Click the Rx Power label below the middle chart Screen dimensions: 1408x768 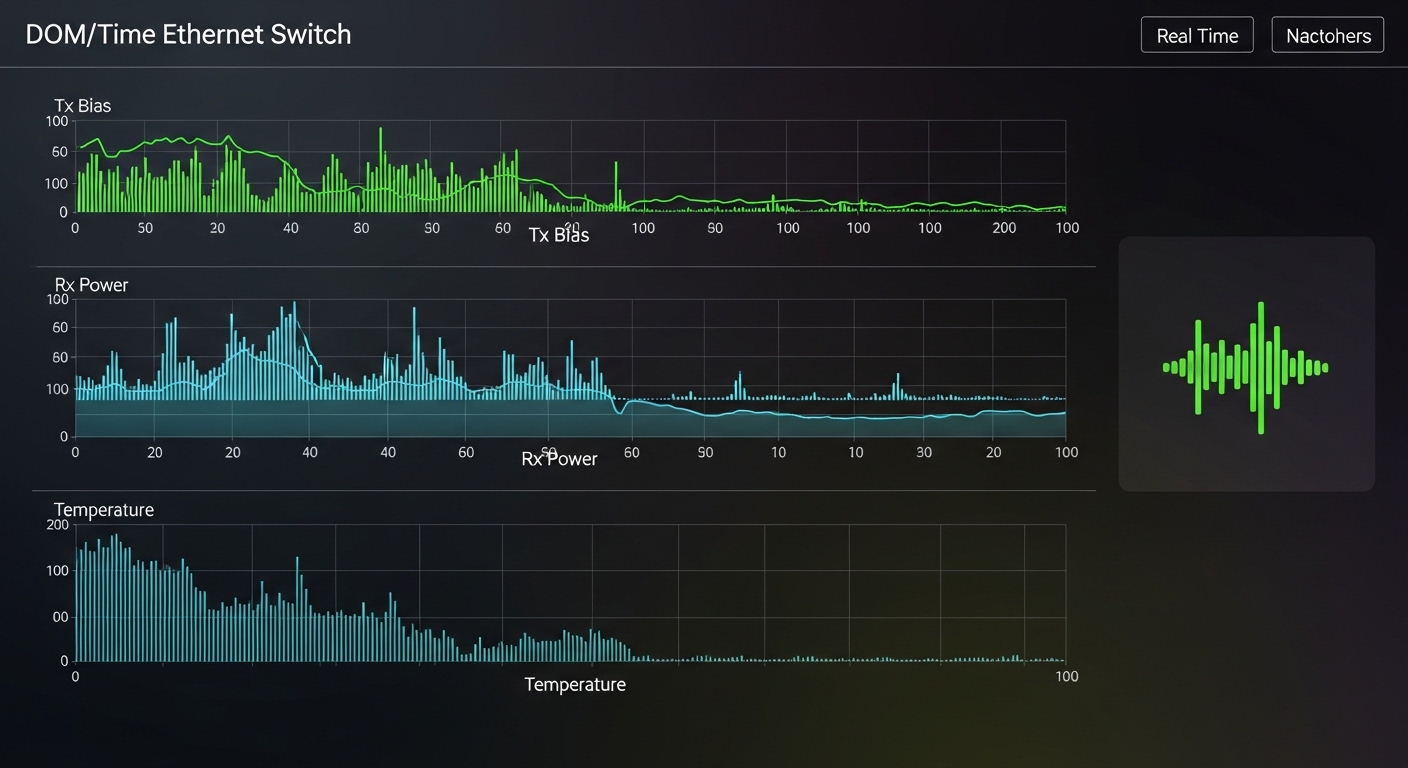(x=558, y=459)
